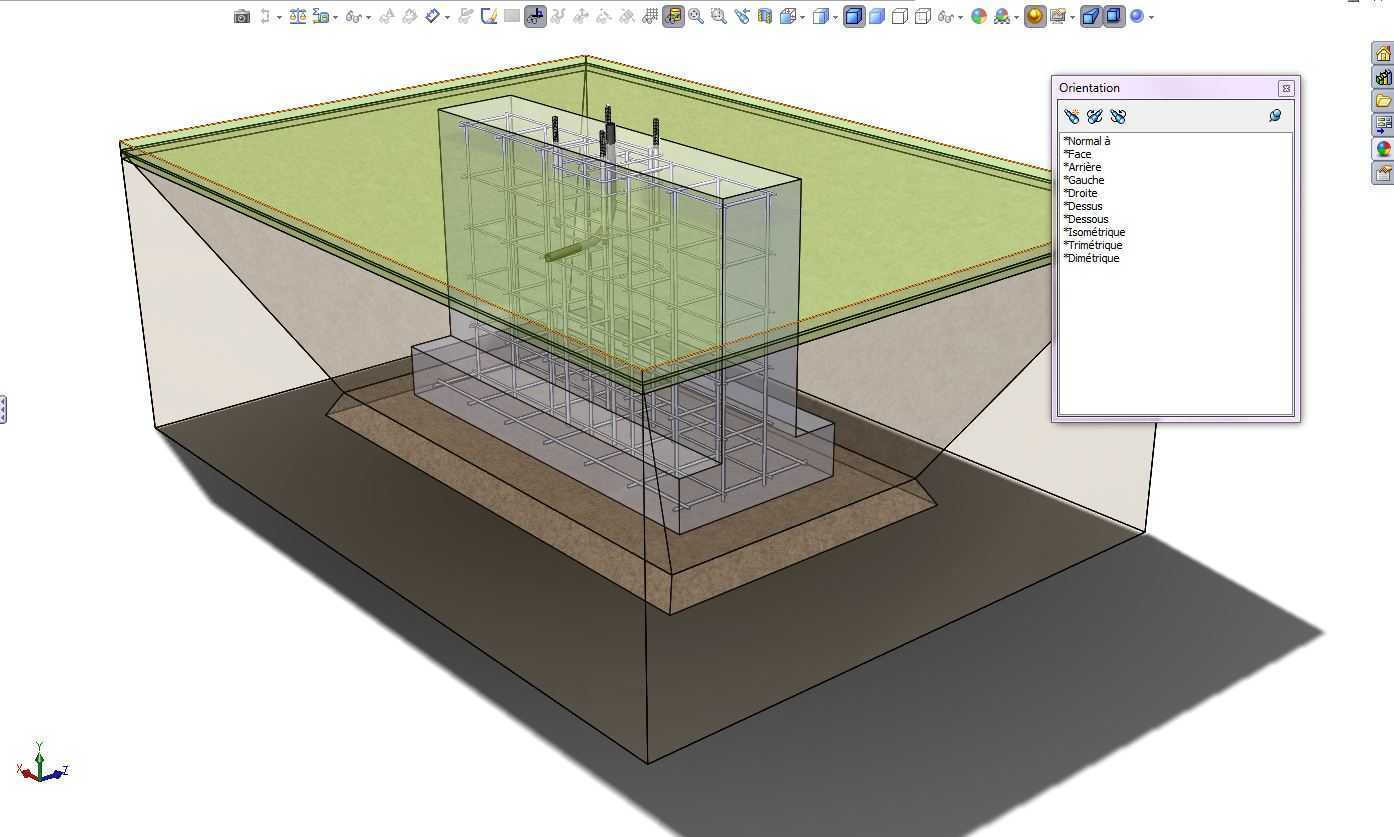Viewport: 1394px width, 837px height.
Task: Toggle Shaded With Edges display mode
Action: [x=854, y=16]
